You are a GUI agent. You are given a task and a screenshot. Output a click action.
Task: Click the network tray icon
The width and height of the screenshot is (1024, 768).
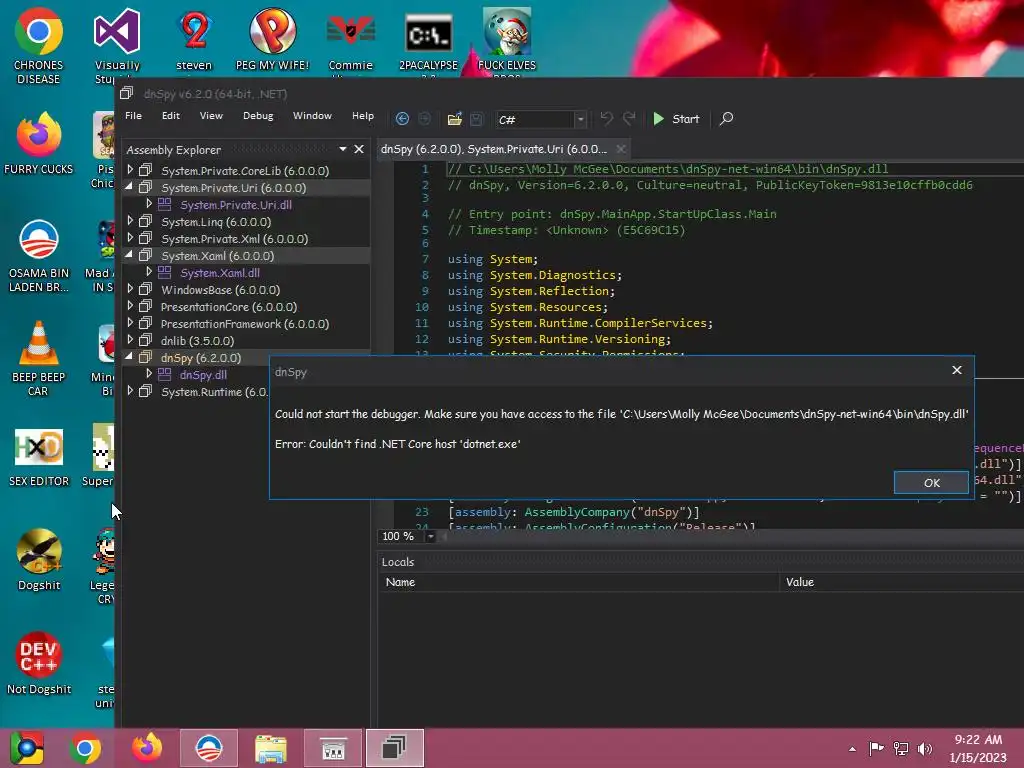[901, 748]
